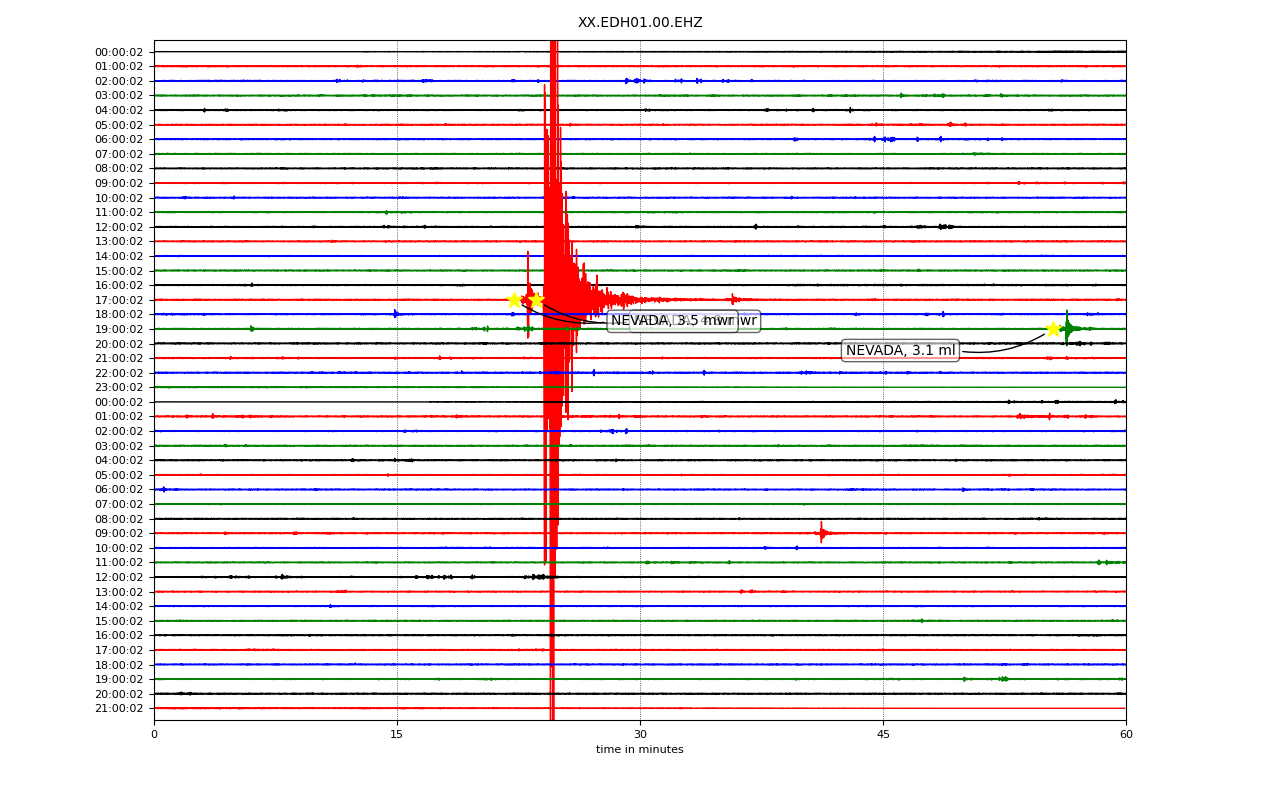Click the arrow line pointing from the 3.1 ml label
The image size is (1280, 800).
[1002, 347]
